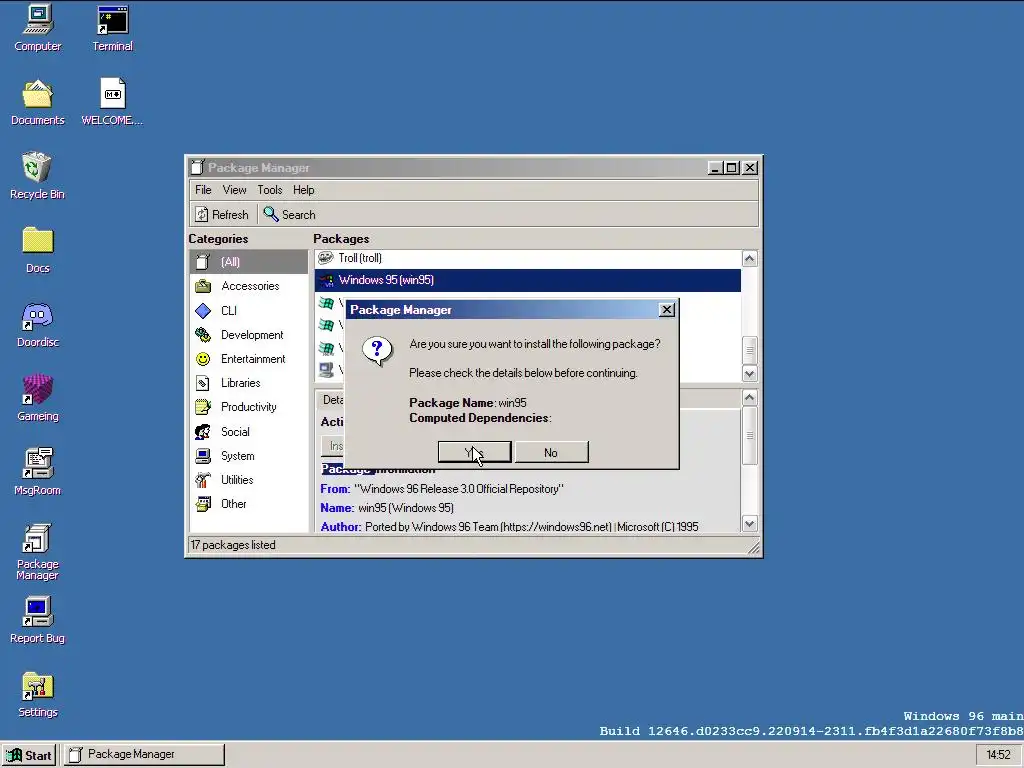
Task: Launch the Gameing cube icon
Action: pos(37,398)
